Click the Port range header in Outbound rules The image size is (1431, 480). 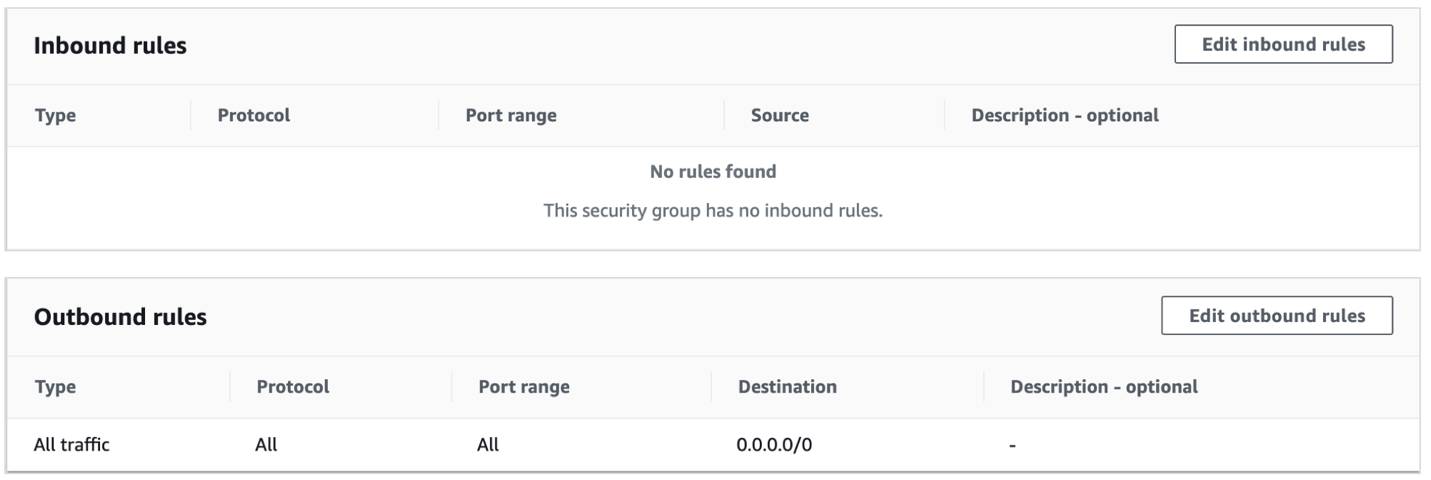(x=524, y=387)
